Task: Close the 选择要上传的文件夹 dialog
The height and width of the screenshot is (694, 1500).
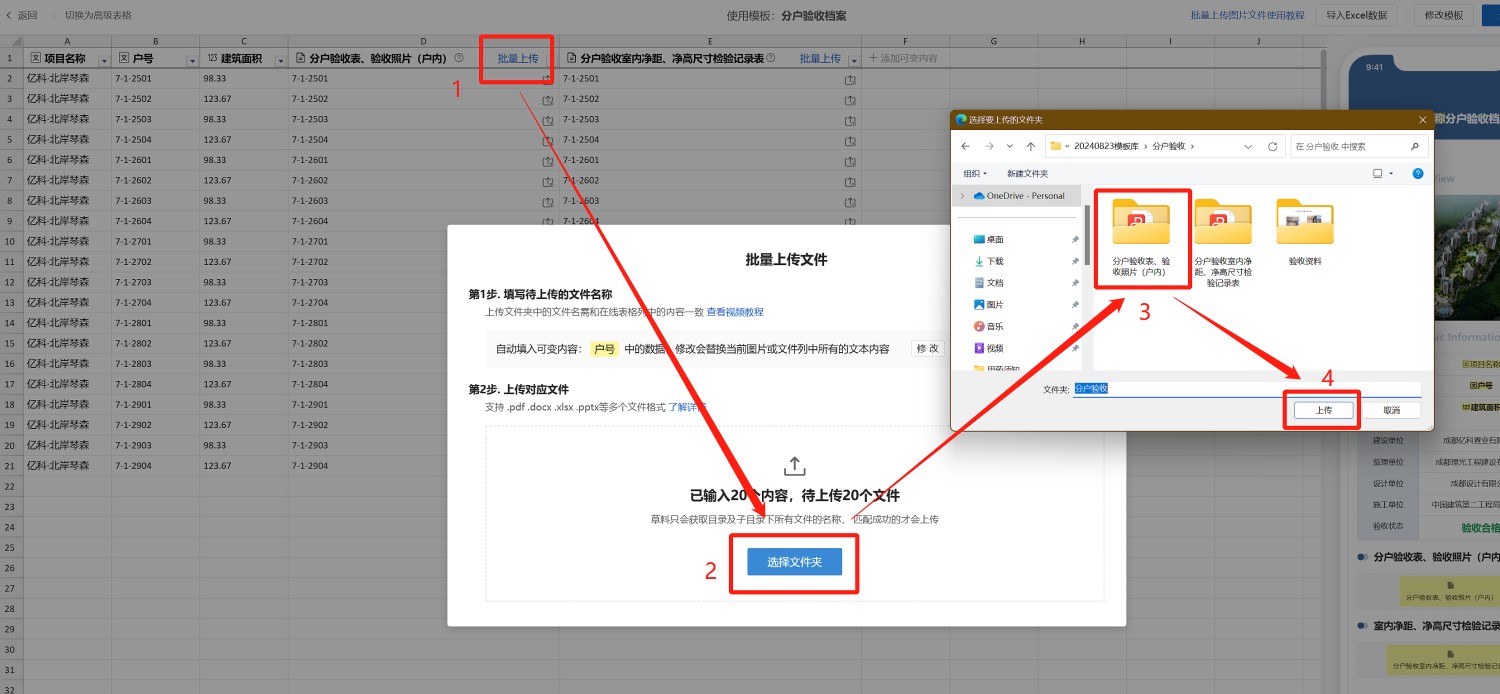Action: (1422, 119)
